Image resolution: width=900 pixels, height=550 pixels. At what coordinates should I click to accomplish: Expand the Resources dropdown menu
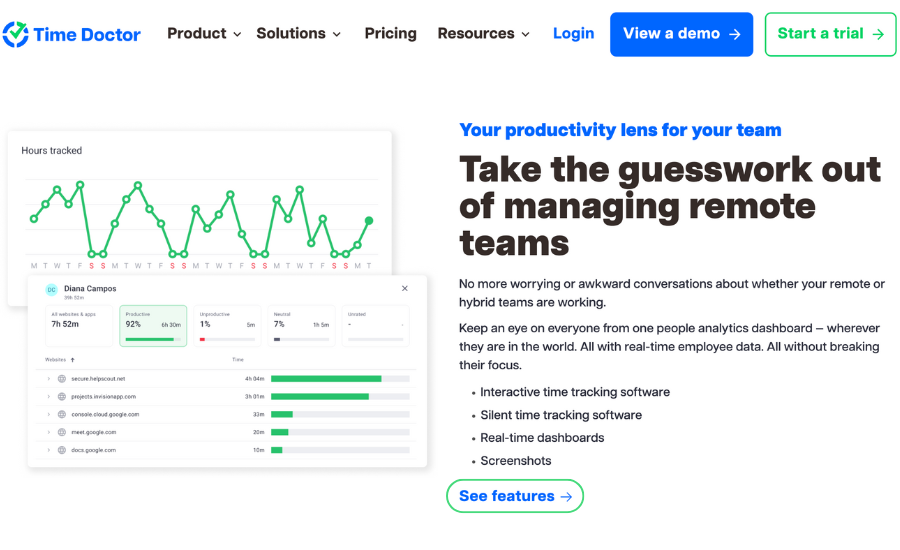point(483,34)
